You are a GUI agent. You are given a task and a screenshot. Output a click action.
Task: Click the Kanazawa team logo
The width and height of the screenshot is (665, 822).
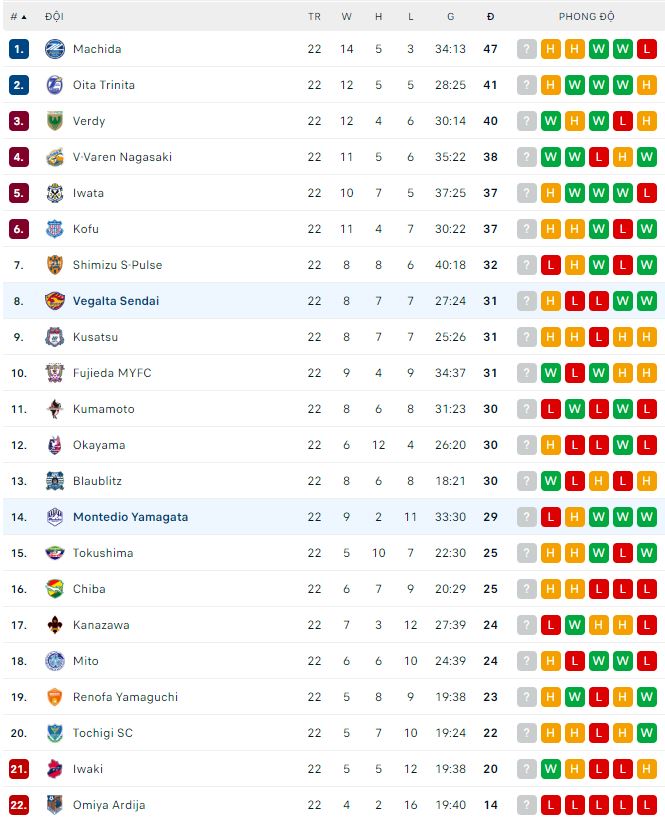tap(55, 625)
